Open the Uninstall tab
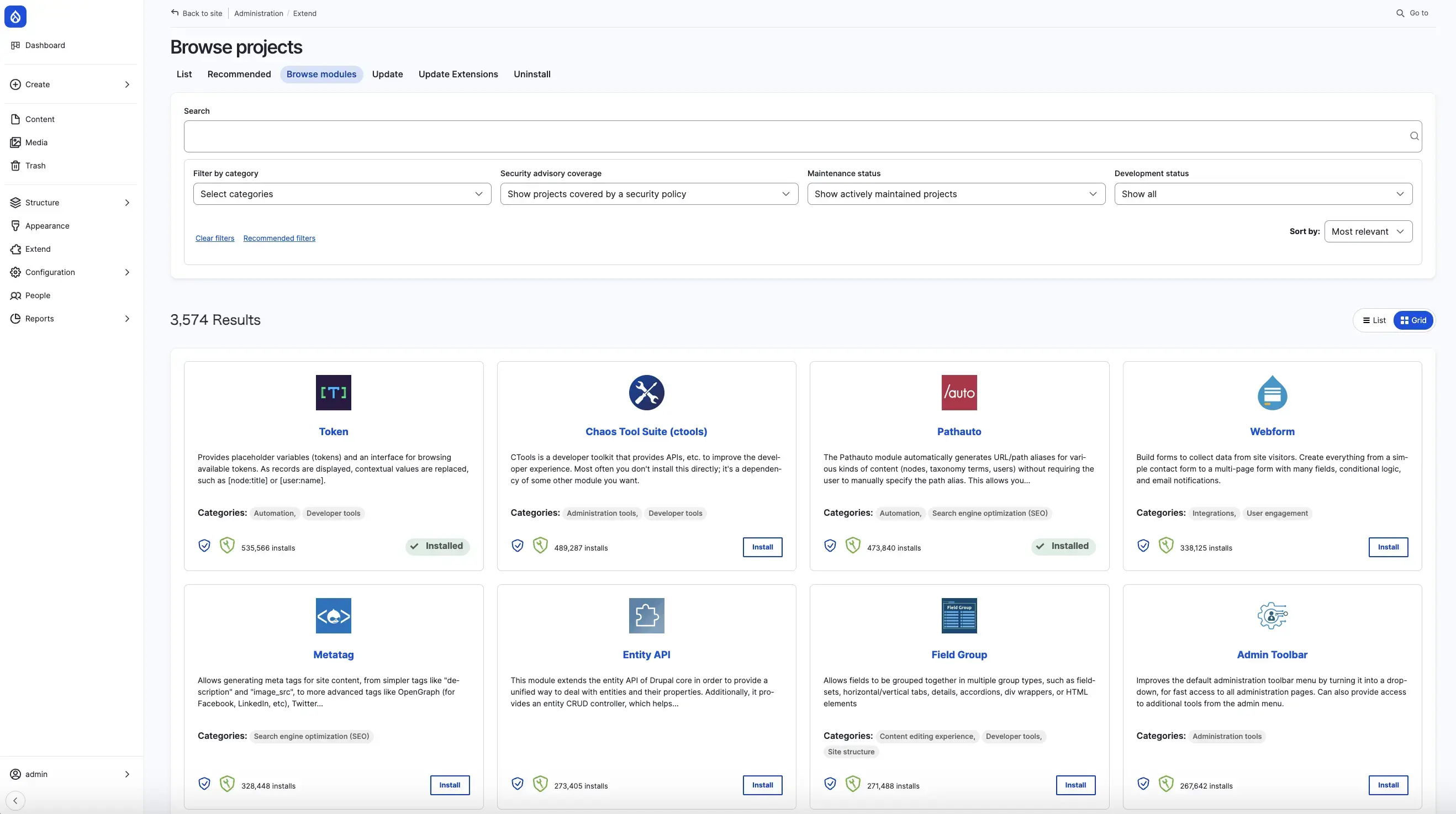This screenshot has height=814, width=1456. (x=531, y=74)
